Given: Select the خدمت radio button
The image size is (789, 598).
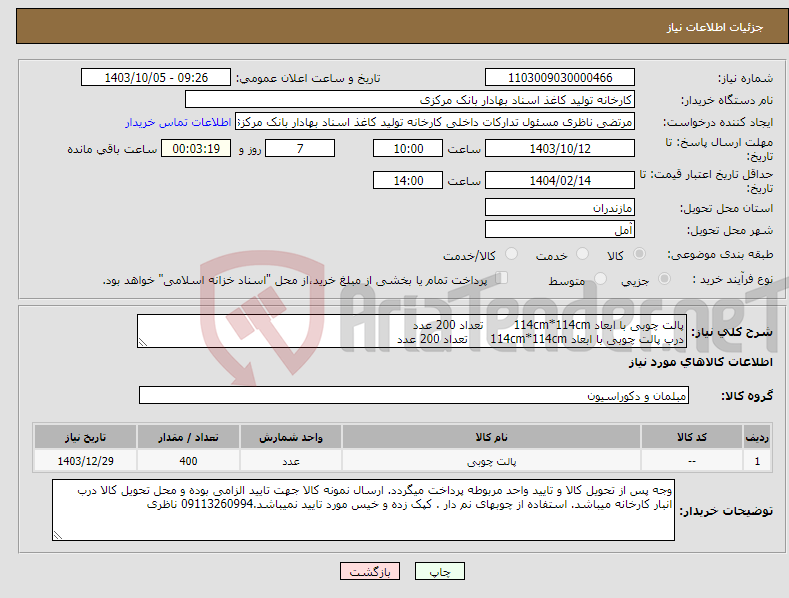Looking at the screenshot, I should tap(582, 254).
